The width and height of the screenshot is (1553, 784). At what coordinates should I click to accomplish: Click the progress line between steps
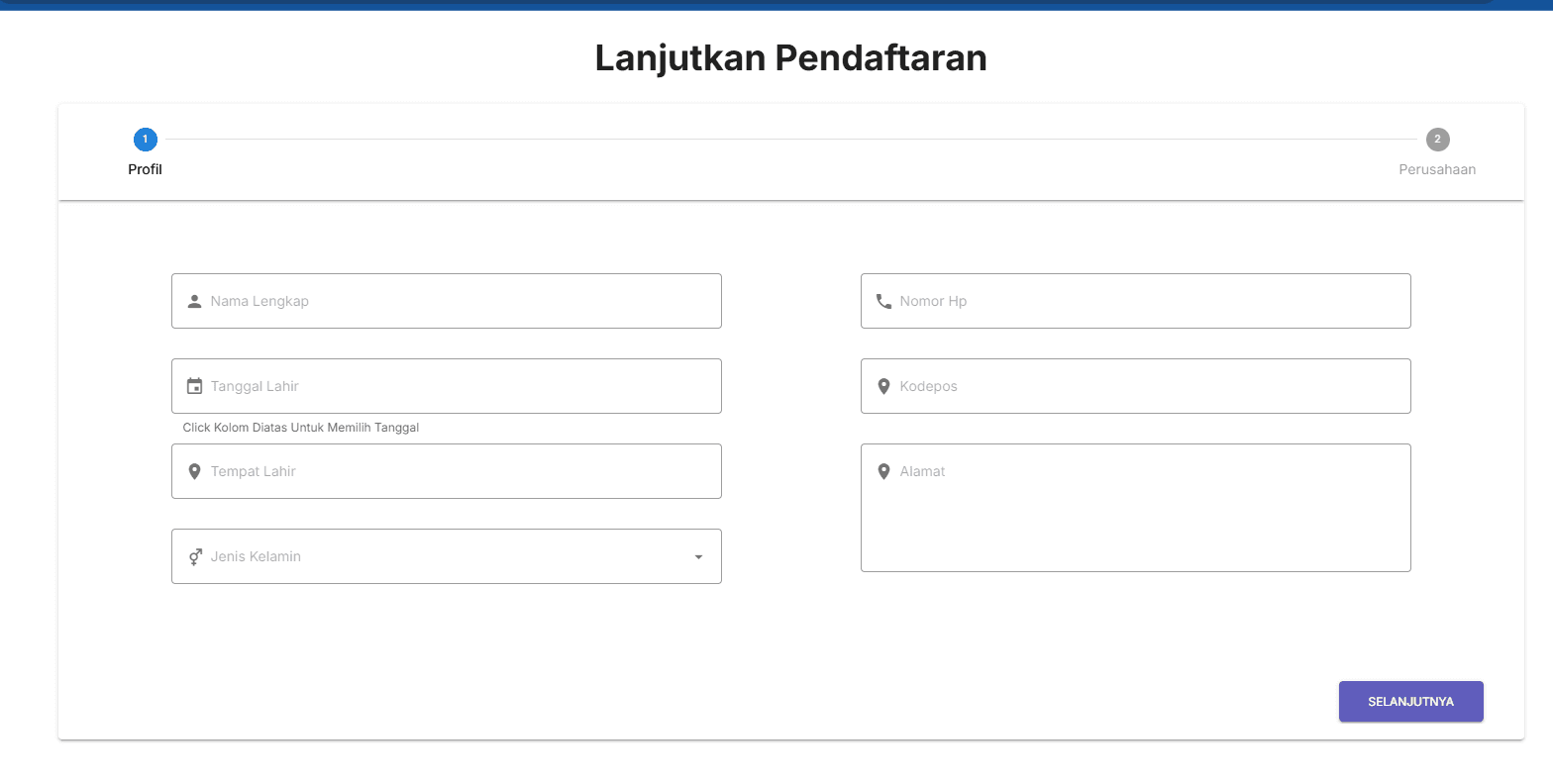point(792,140)
